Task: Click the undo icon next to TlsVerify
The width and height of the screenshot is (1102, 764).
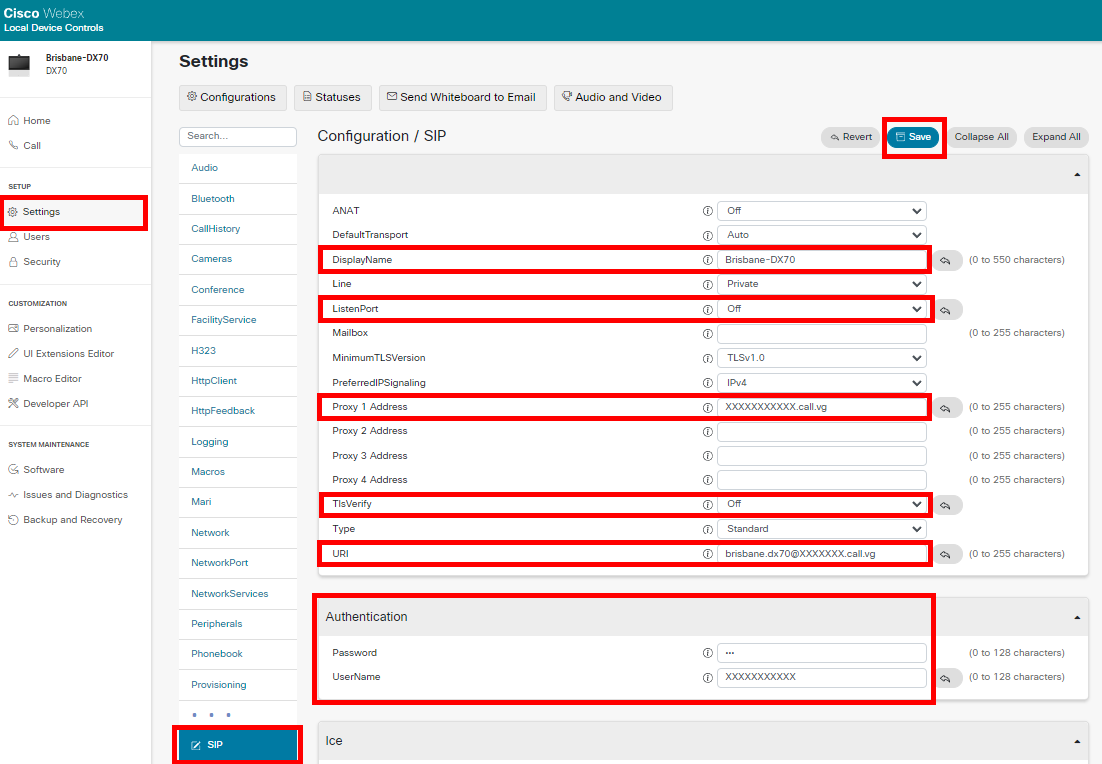Action: point(946,505)
